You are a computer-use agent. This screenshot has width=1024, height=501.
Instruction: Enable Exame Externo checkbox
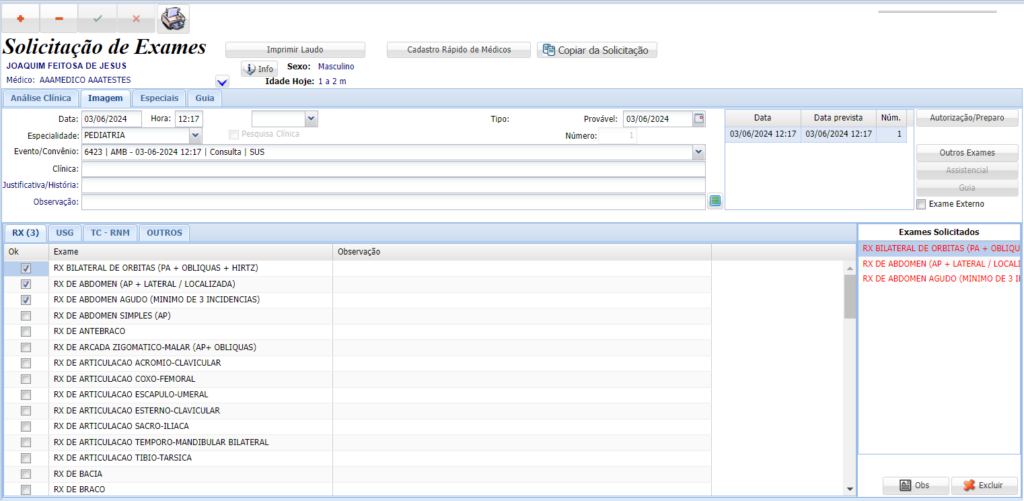tap(921, 204)
